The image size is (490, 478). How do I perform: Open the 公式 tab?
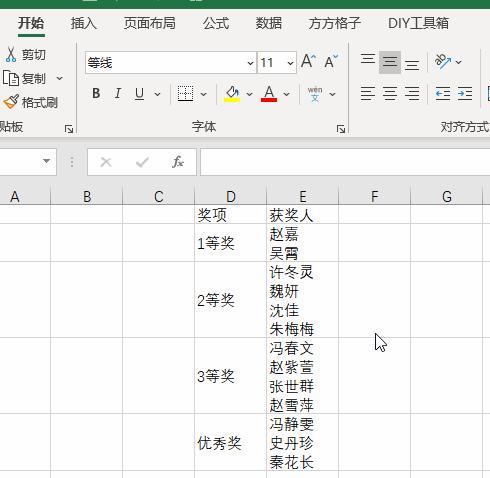[216, 23]
